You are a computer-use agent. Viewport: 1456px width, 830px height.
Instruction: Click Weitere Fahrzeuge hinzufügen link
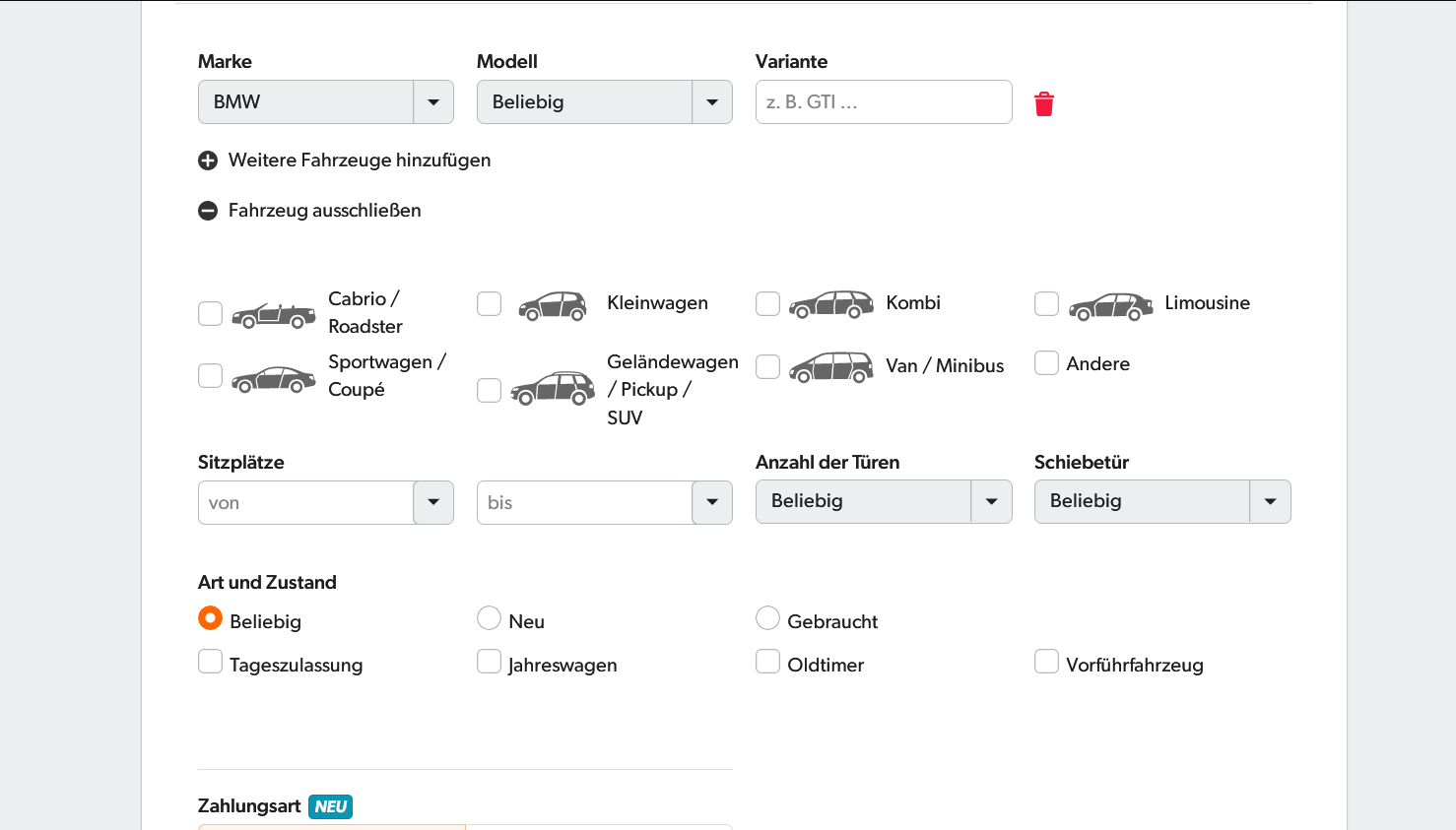(x=359, y=160)
